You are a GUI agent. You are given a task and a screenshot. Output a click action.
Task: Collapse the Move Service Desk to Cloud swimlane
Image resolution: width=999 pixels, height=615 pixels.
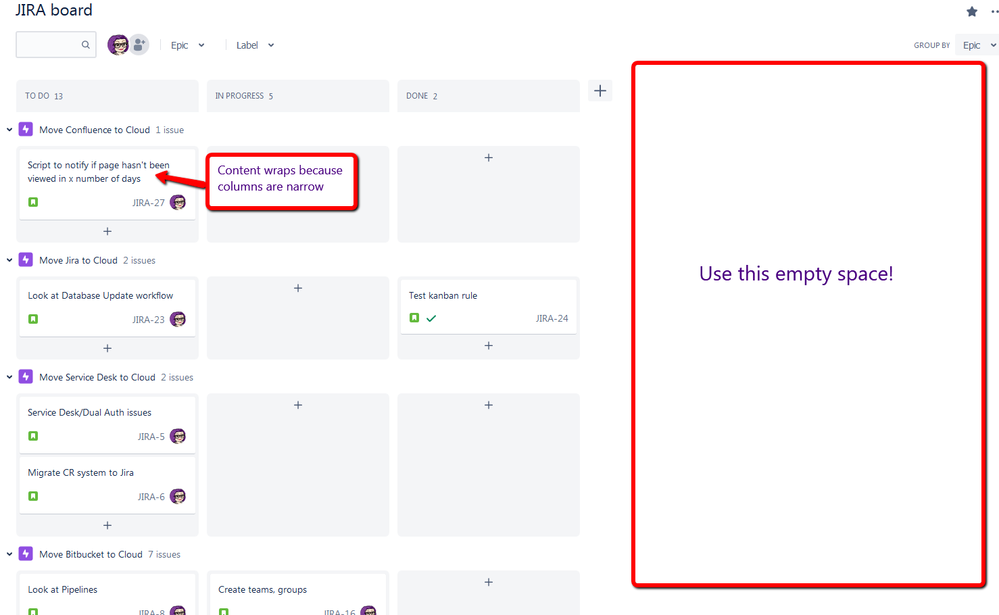coord(10,377)
